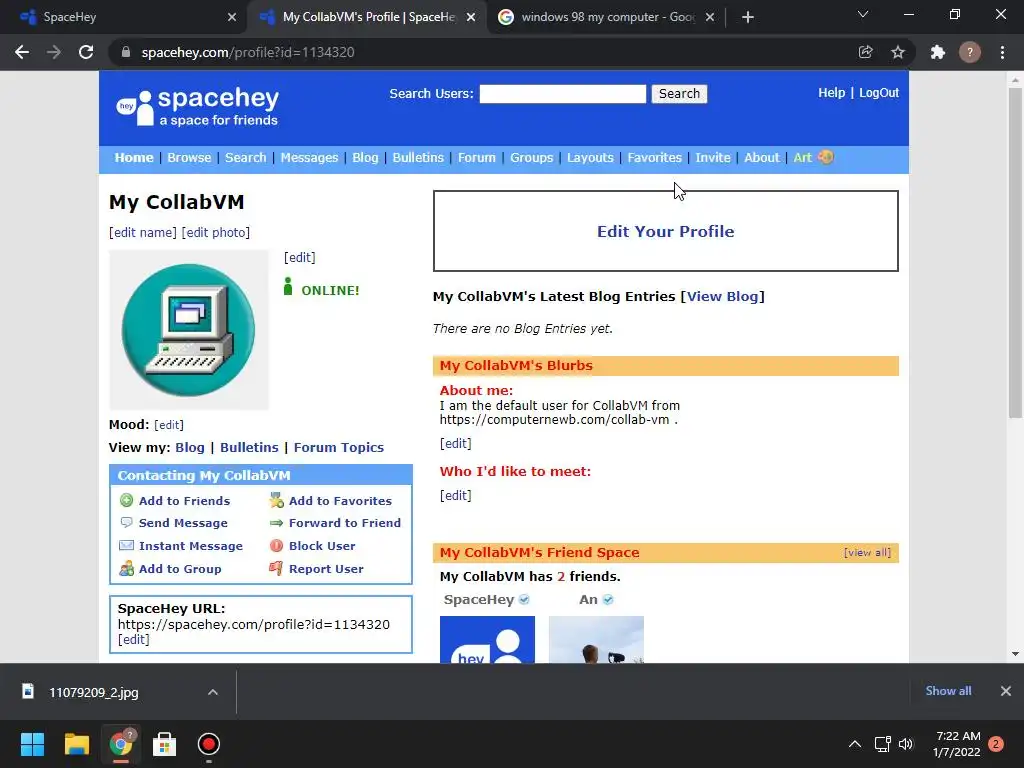Image resolution: width=1024 pixels, height=768 pixels.
Task: Open Forum in navigation bar
Action: click(x=477, y=157)
